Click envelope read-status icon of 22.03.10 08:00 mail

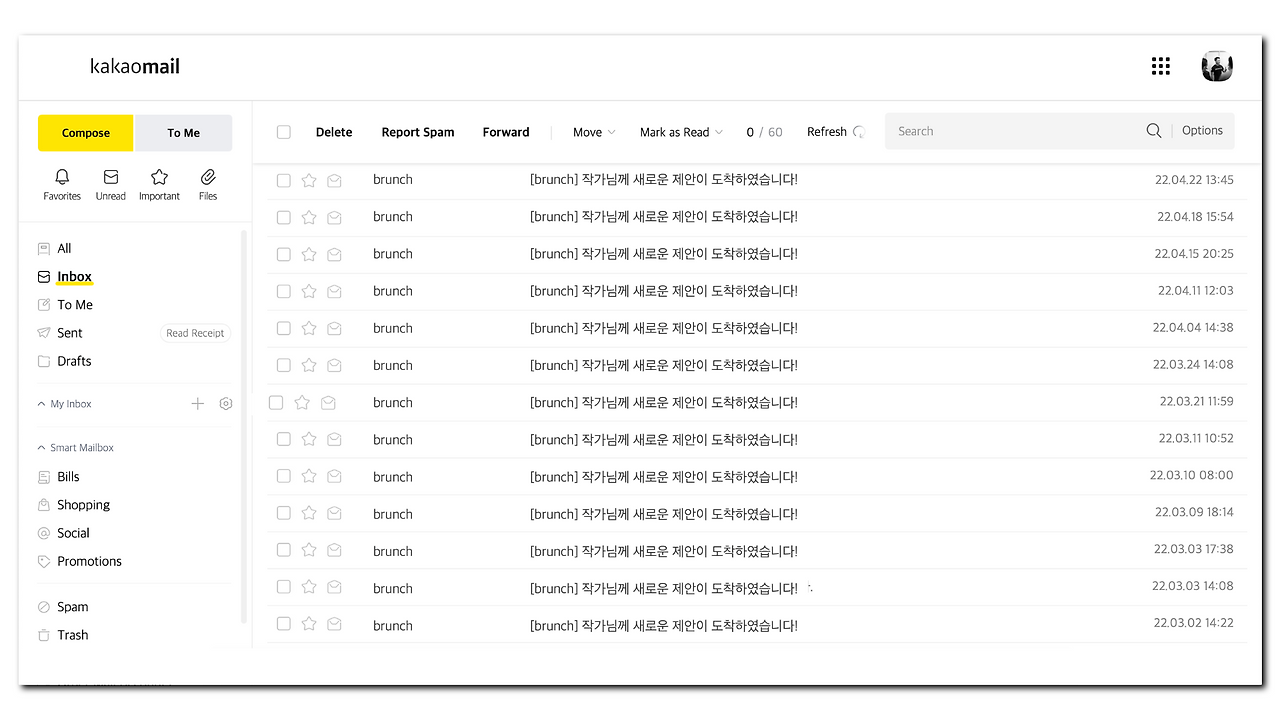tap(334, 477)
